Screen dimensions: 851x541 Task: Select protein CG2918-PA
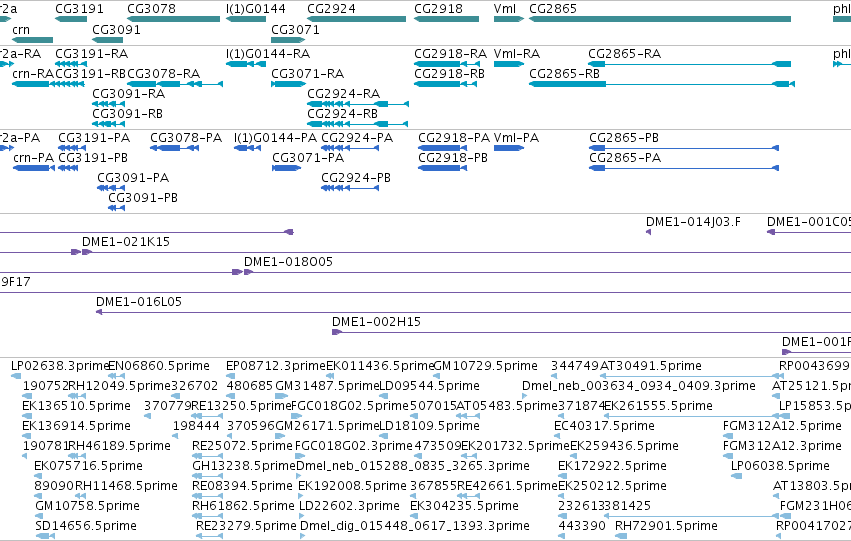pyautogui.click(x=454, y=138)
